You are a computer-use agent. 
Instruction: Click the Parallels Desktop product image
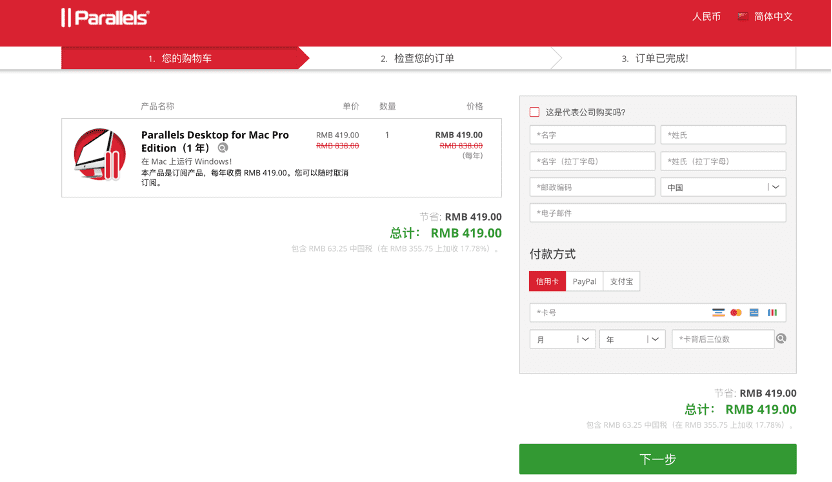pyautogui.click(x=98, y=157)
